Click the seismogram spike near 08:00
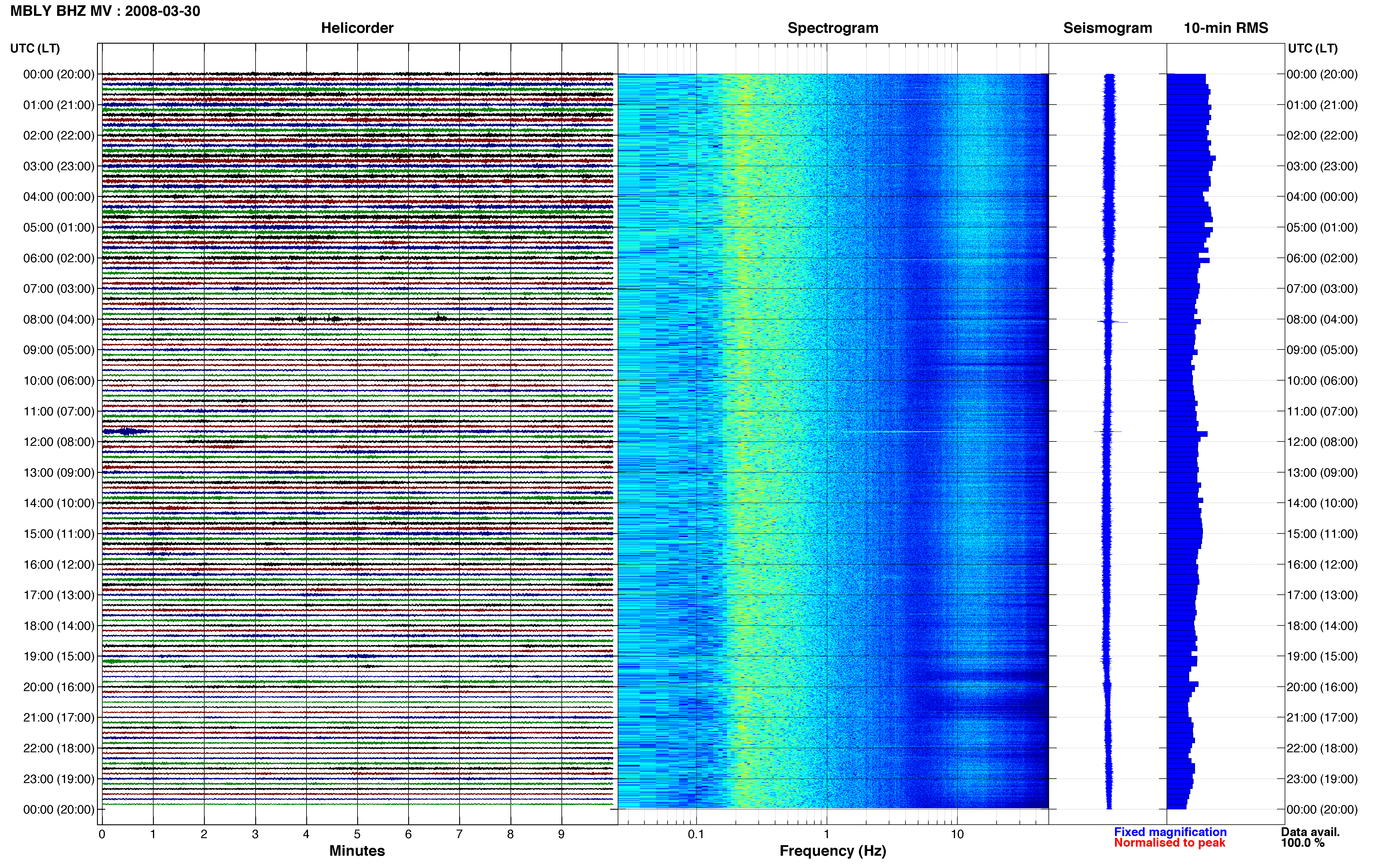The image size is (1389, 868). click(1112, 322)
